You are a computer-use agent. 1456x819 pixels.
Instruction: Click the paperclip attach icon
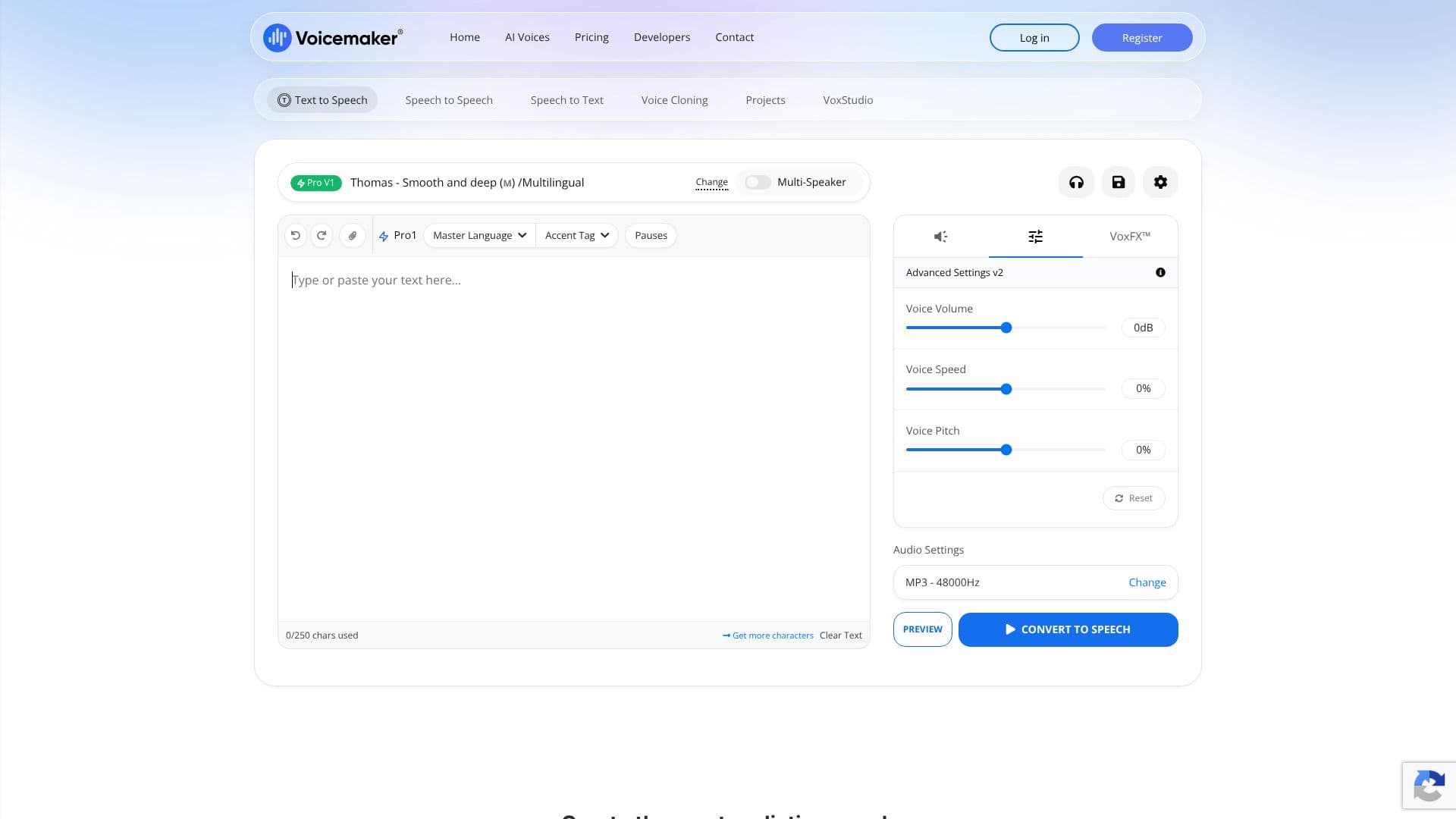[x=353, y=236]
